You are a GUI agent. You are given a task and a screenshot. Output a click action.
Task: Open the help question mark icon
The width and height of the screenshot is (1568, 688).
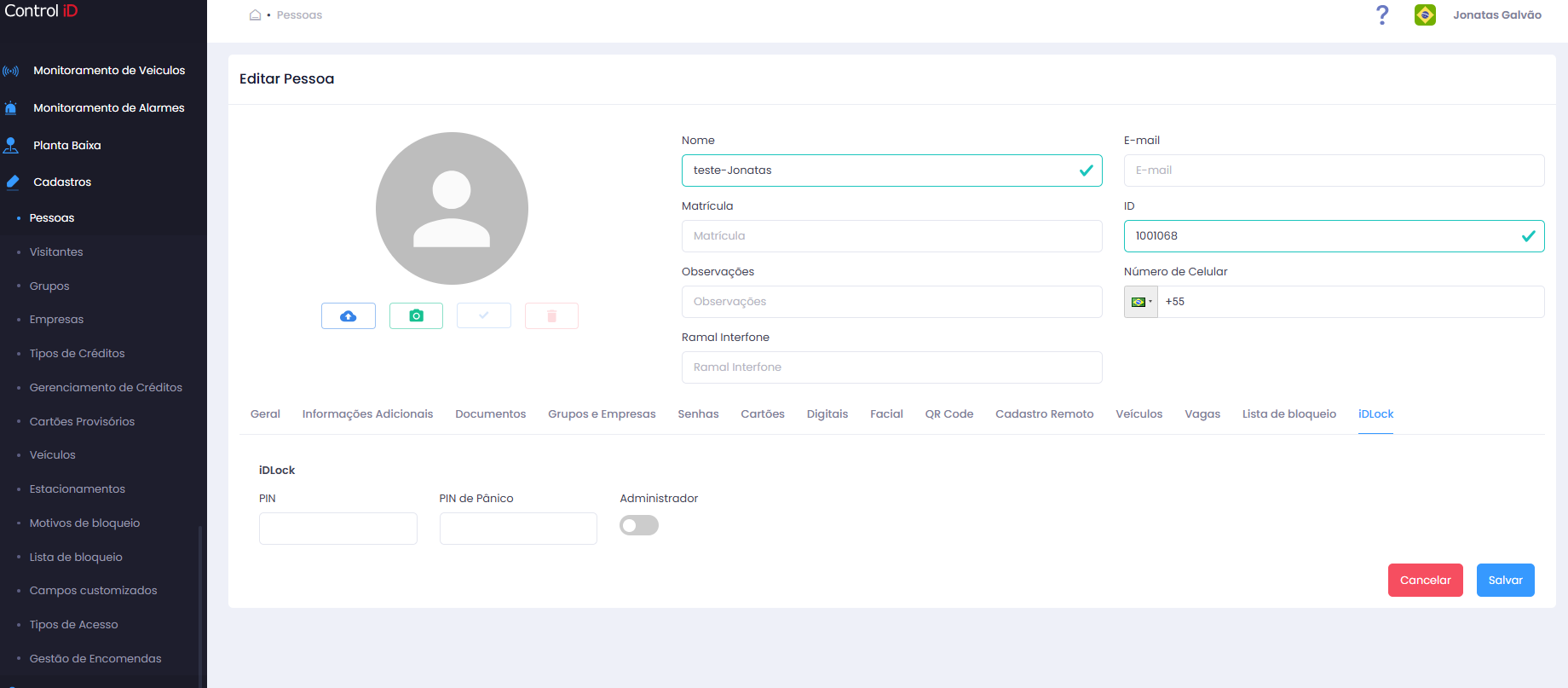point(1382,14)
